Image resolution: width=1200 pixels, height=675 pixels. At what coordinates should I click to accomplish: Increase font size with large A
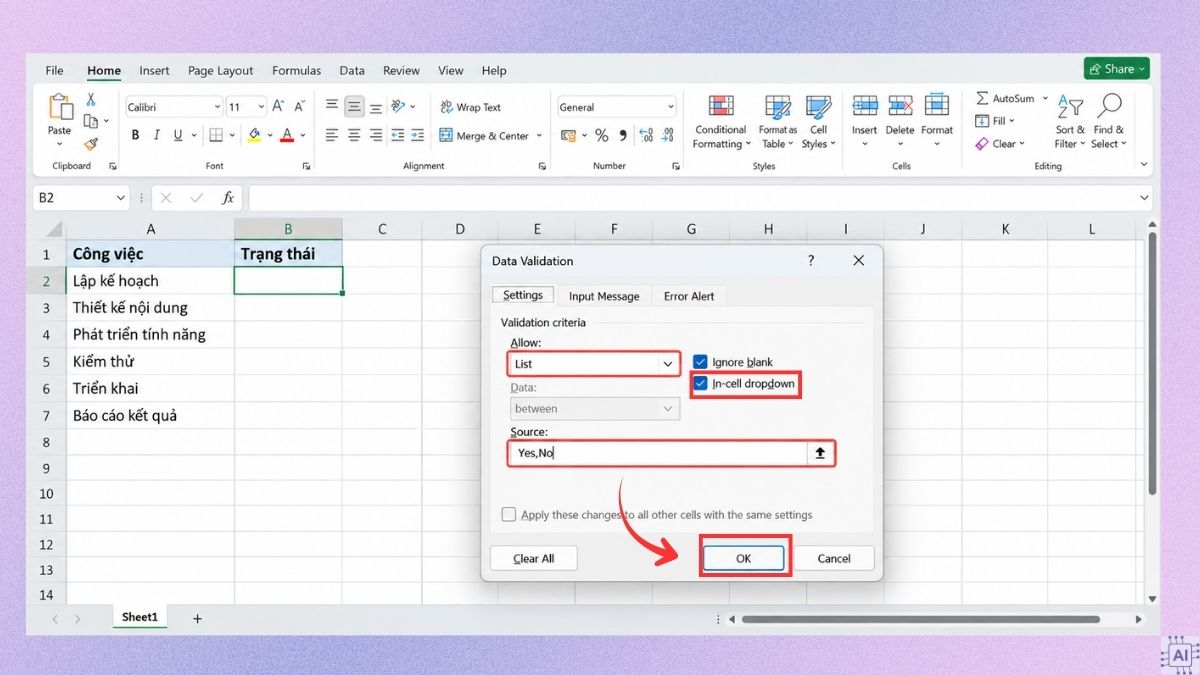(279, 106)
